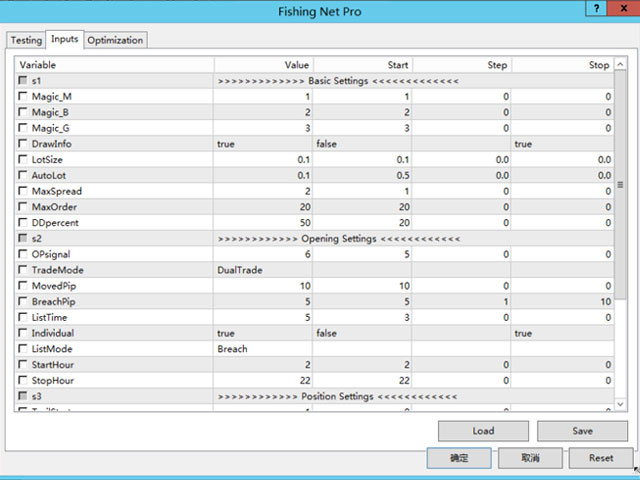
Task: Click the s1 section checkbox
Action: pyautogui.click(x=23, y=80)
